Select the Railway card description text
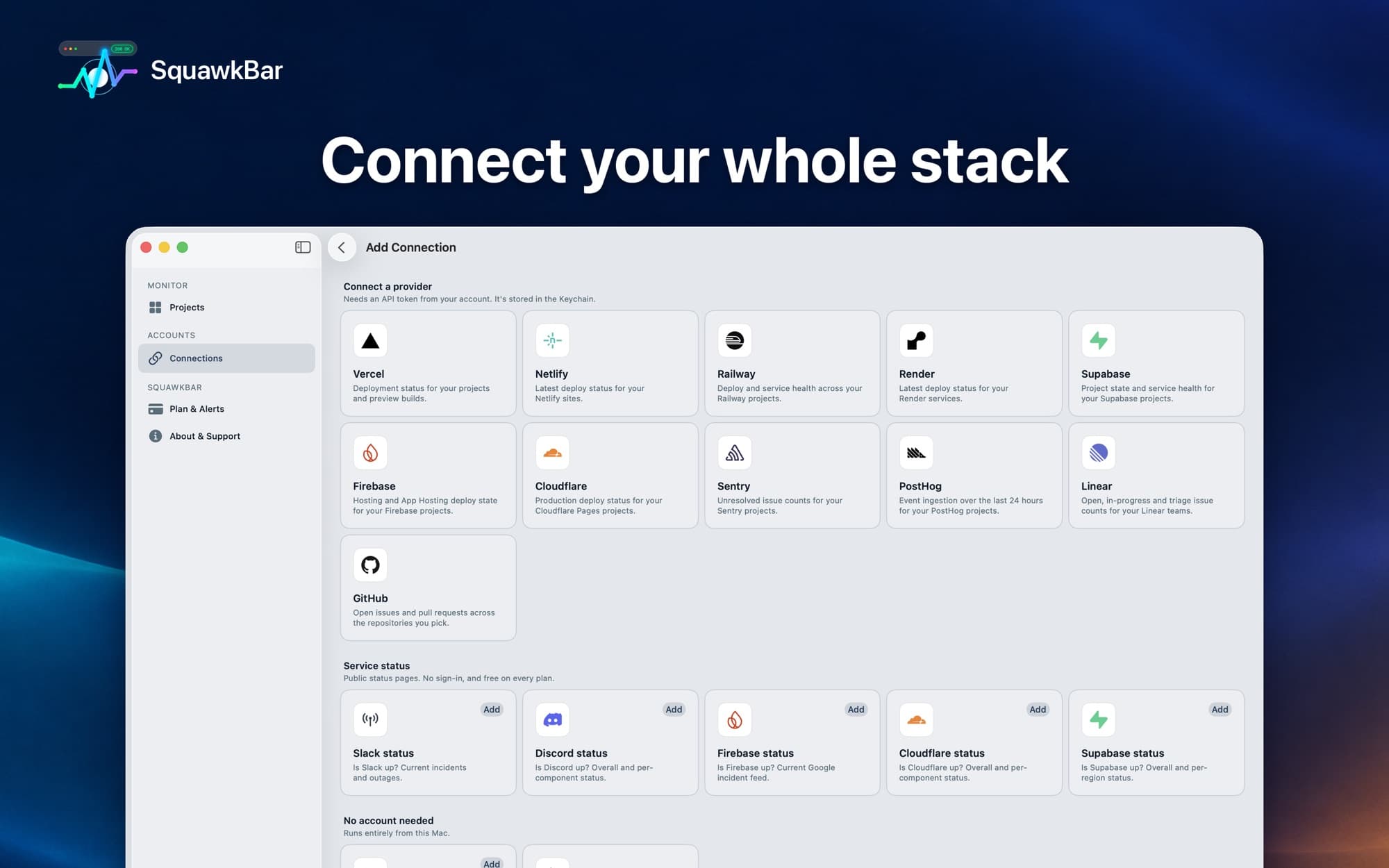Image resolution: width=1389 pixels, height=868 pixels. pos(790,393)
